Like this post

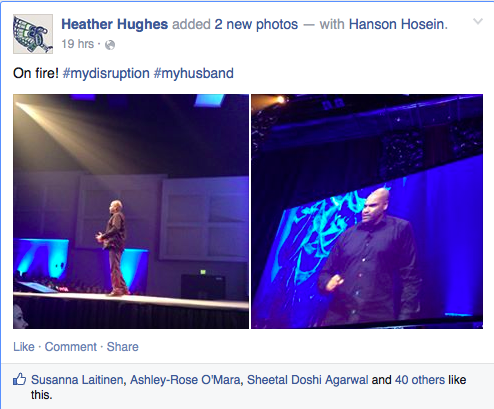pos(24,347)
